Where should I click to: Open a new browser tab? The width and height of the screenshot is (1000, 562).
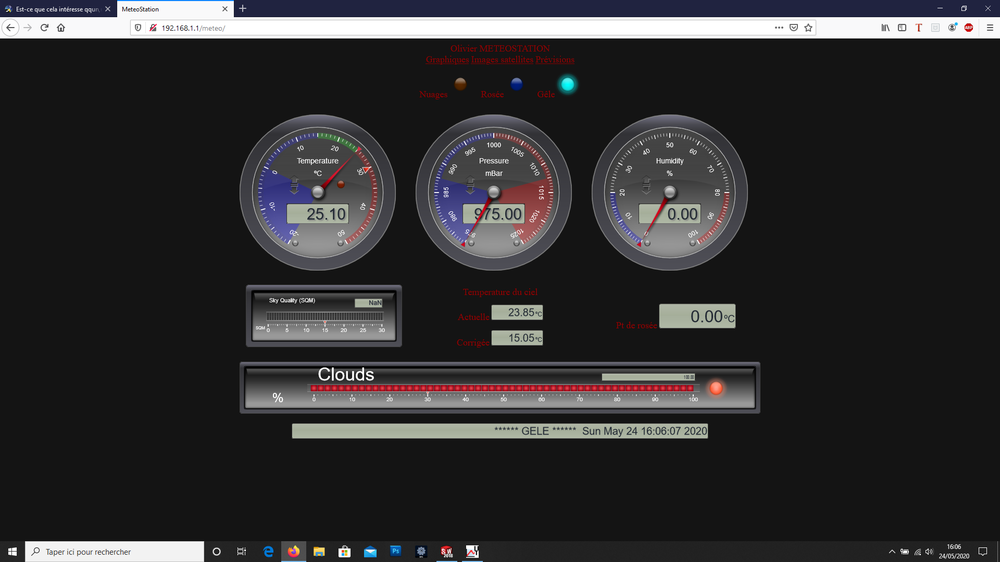[242, 9]
